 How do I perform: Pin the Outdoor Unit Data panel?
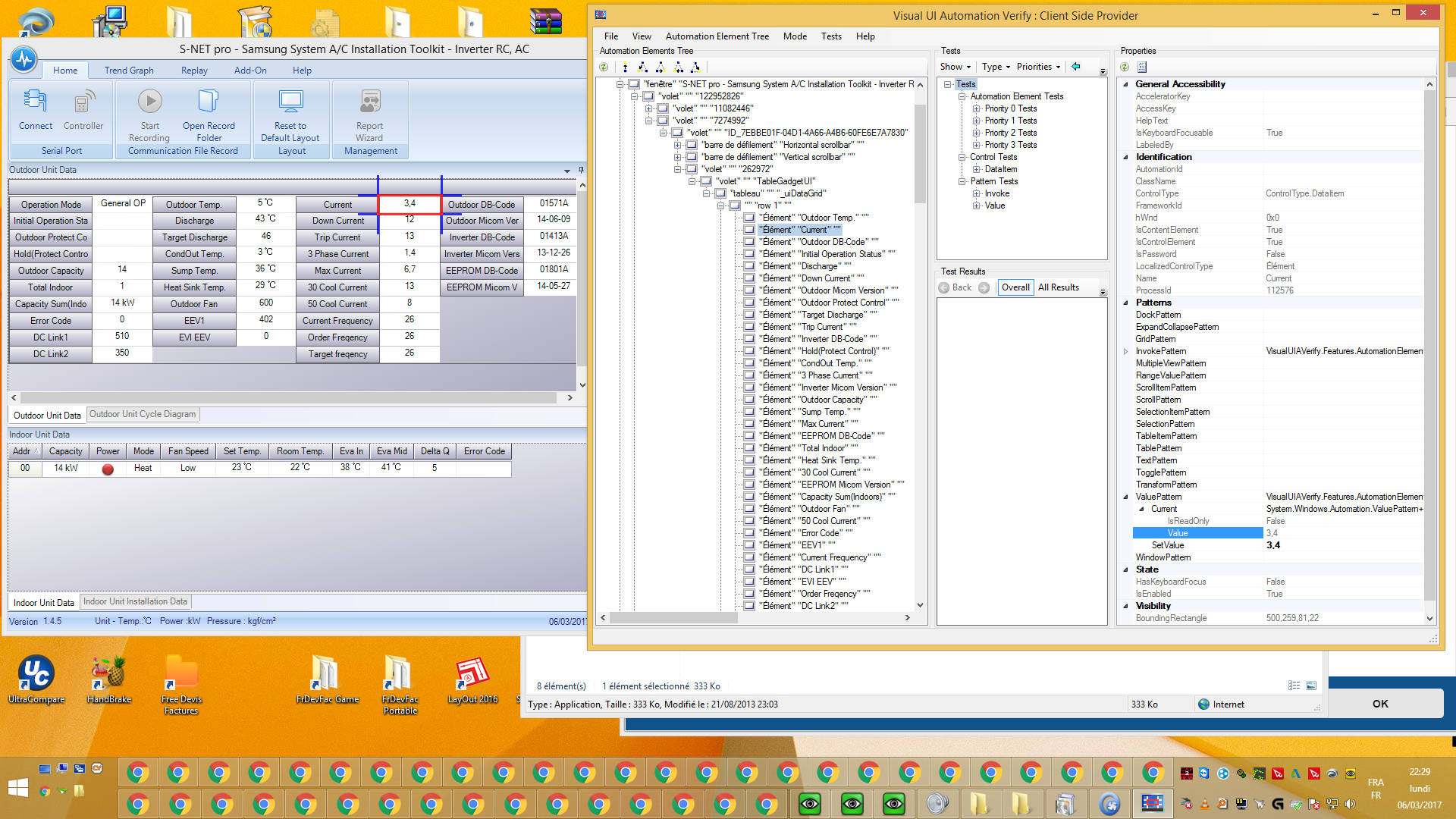coord(581,170)
